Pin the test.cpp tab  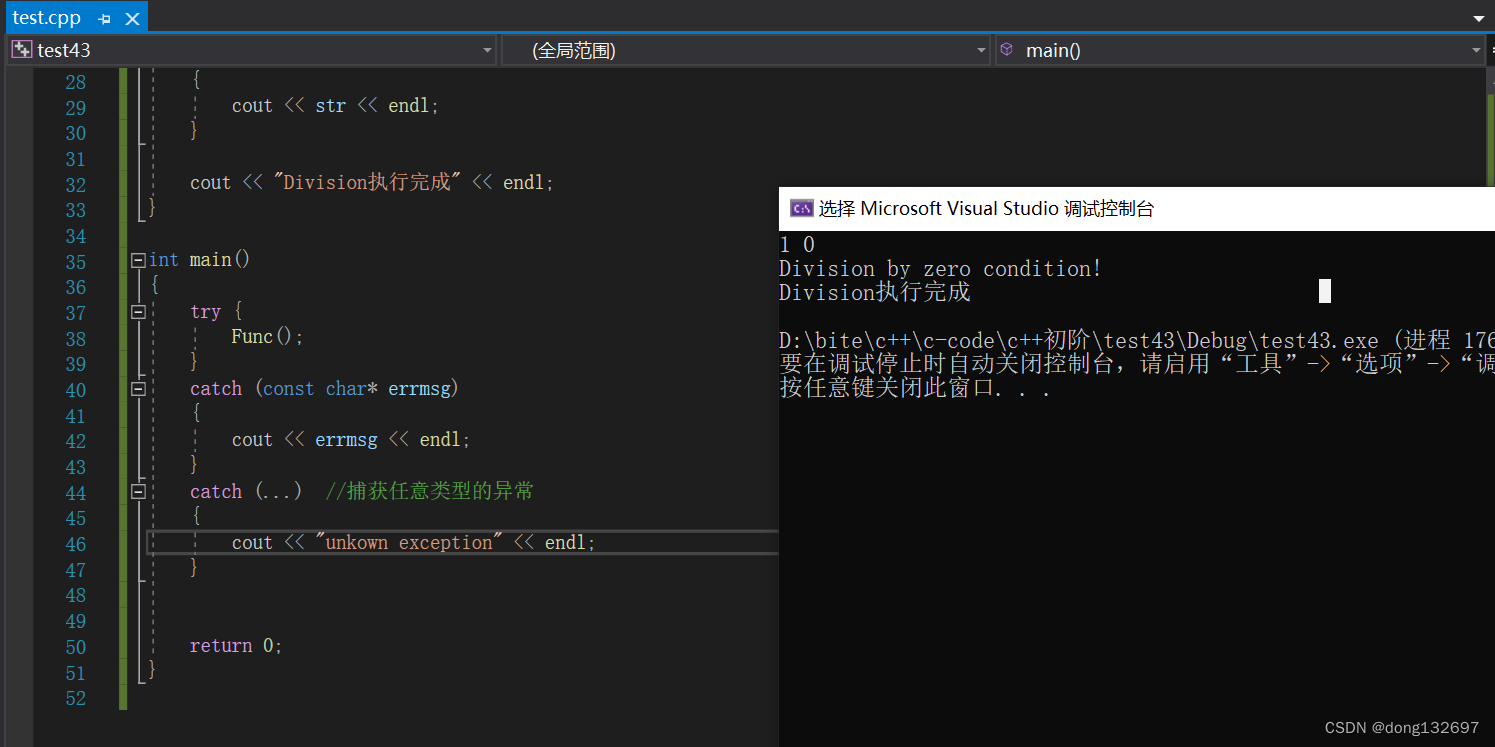point(105,19)
